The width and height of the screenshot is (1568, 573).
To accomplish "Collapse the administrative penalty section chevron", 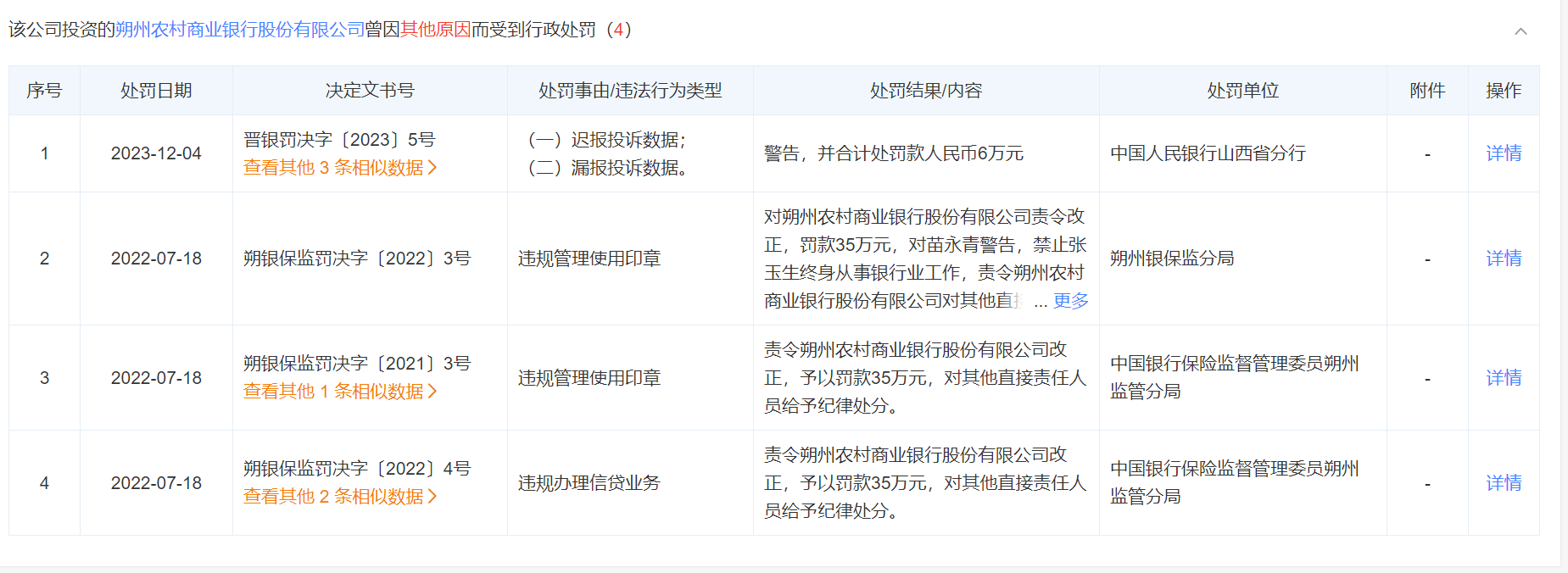I will click(x=1521, y=31).
